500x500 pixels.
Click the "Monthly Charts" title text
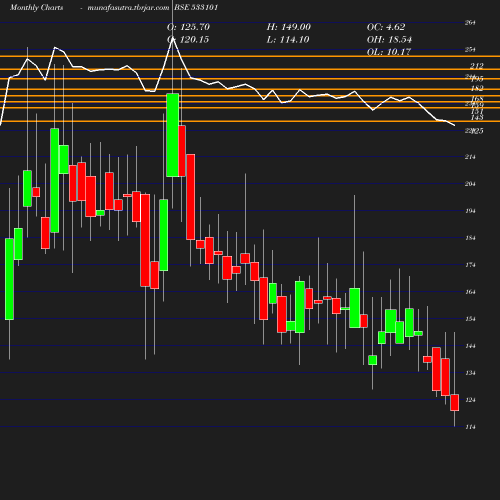click(36, 7)
